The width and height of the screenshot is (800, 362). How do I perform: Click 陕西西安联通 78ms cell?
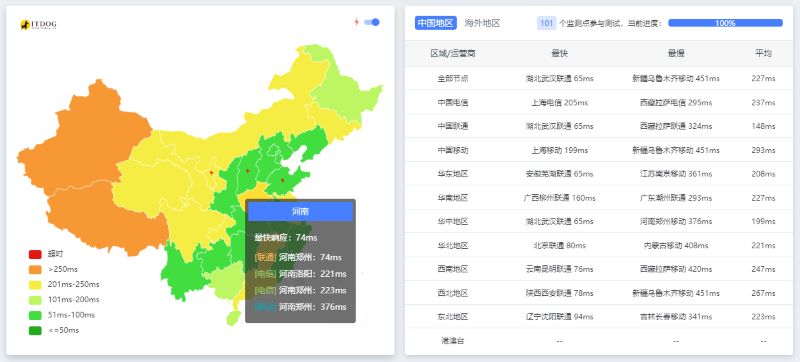point(559,293)
